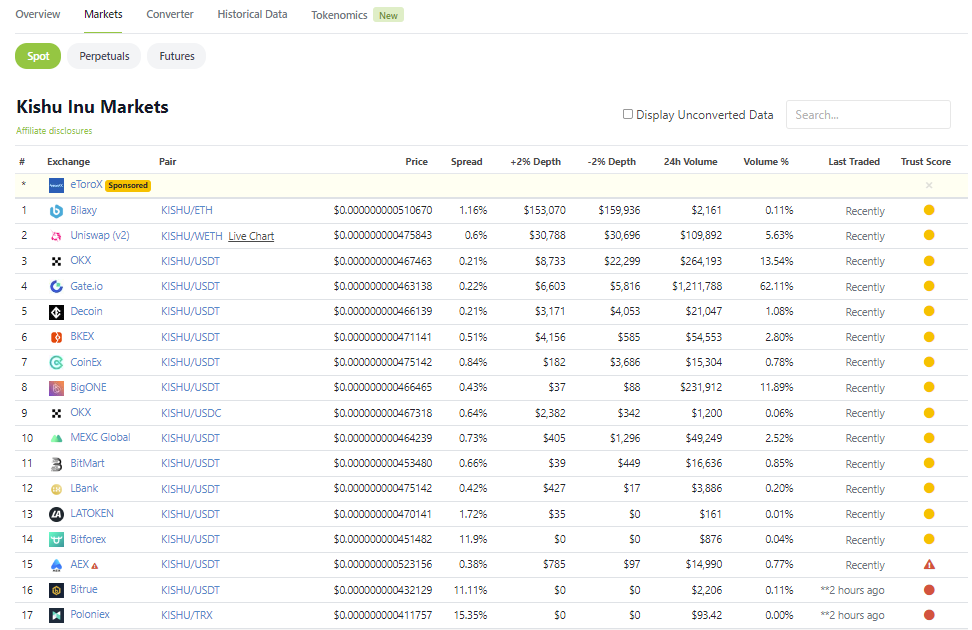Click the BKEX orange logo icon
Screen dimensions: 972x630
pos(57,337)
